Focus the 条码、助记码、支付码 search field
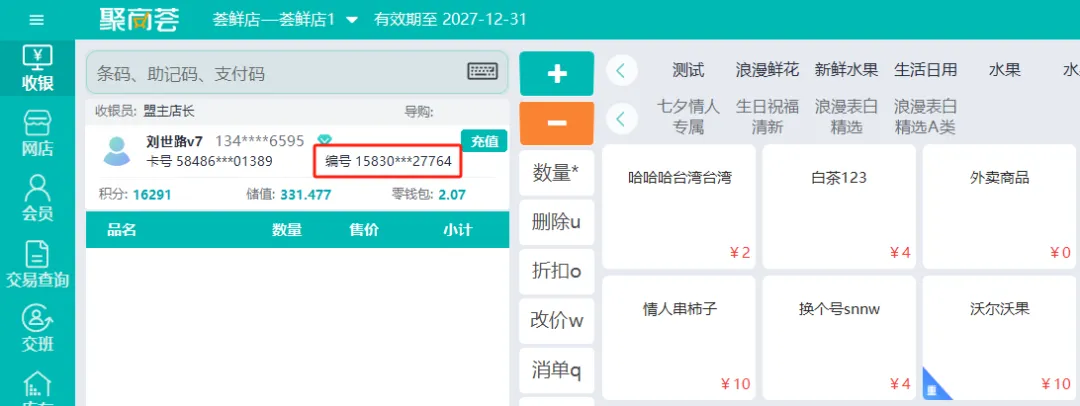The height and width of the screenshot is (406, 1080). tap(297, 72)
